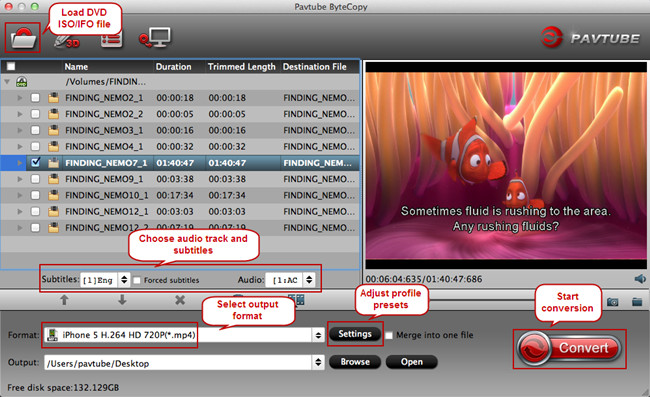The width and height of the screenshot is (650, 397).
Task: Toggle the select-all checkbox in list header
Action: coord(11,66)
